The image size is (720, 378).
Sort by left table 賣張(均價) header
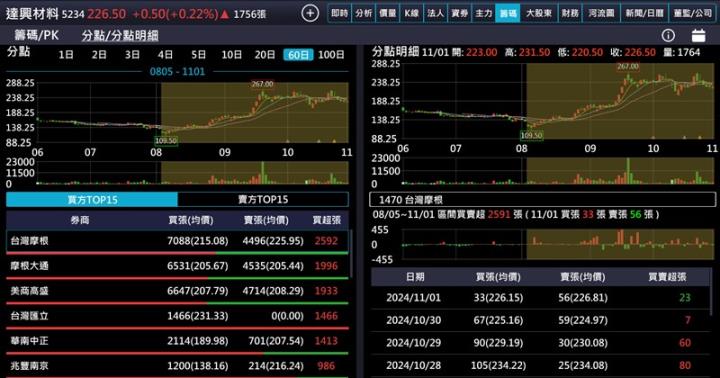(x=266, y=220)
